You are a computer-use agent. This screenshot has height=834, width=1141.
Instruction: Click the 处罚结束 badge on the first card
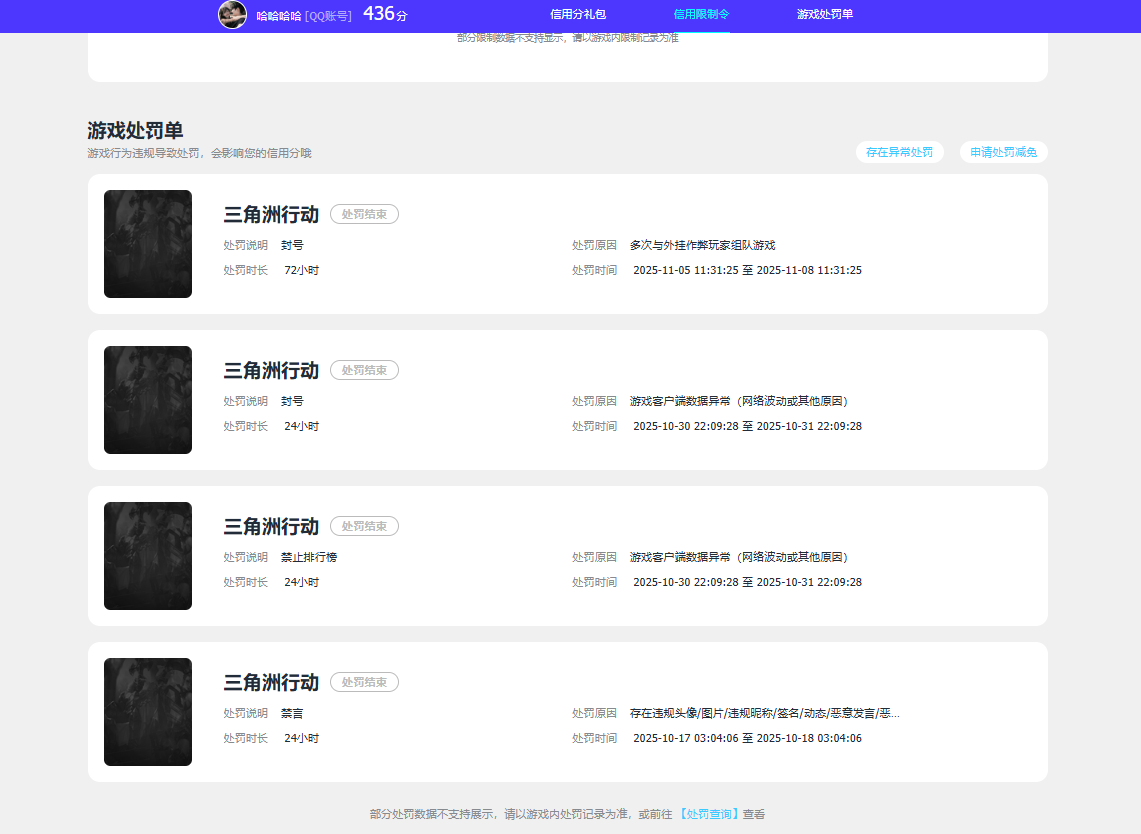click(x=364, y=213)
